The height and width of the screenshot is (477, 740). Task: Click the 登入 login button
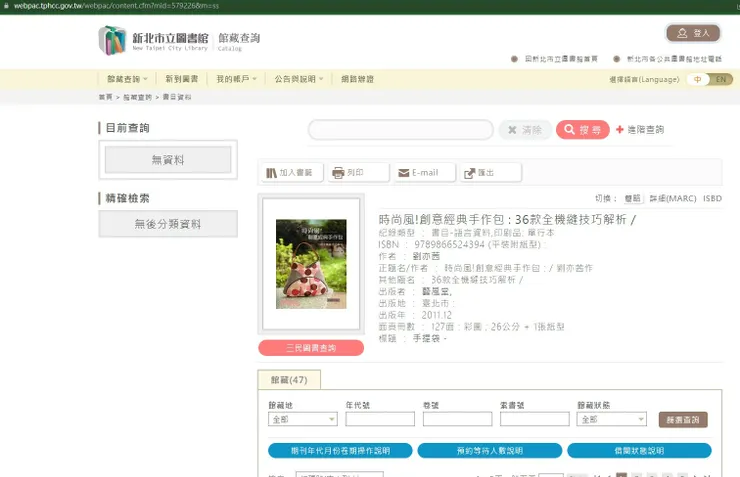pos(693,33)
